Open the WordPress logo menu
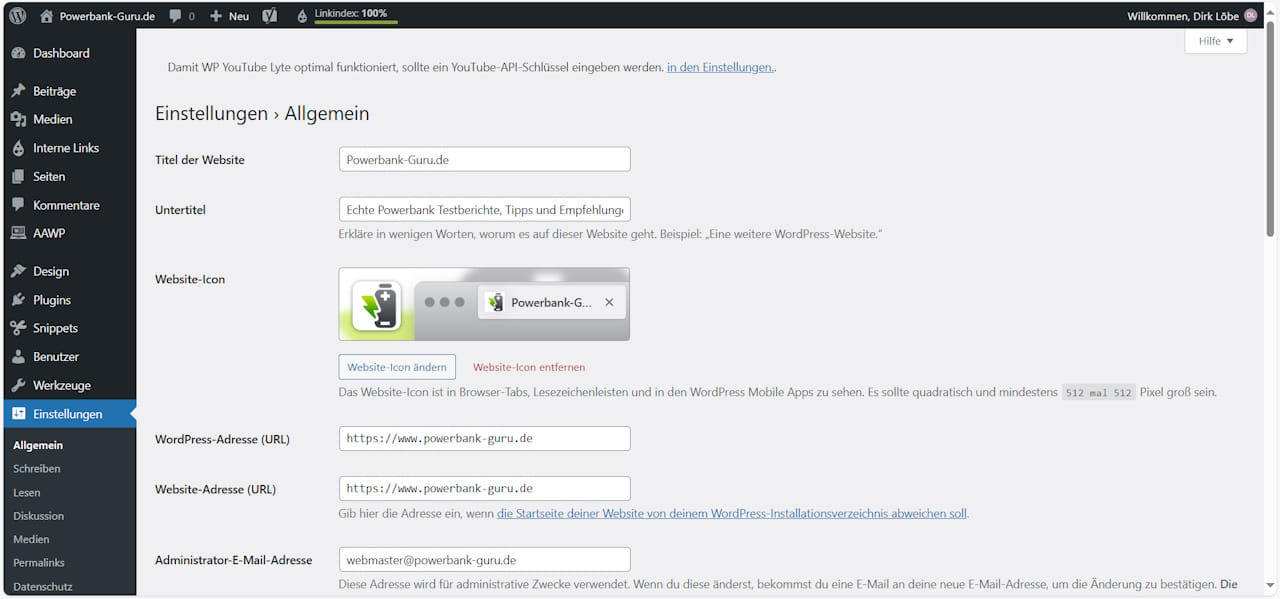 point(18,16)
